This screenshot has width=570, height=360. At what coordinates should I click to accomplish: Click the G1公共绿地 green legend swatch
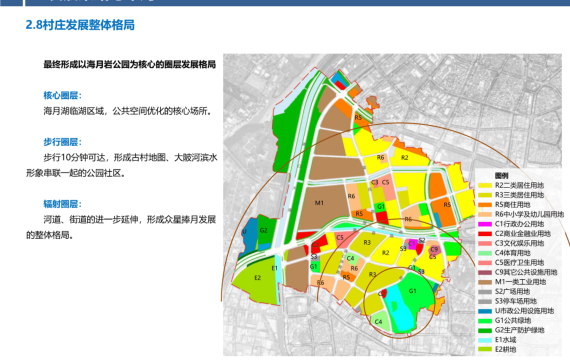(485, 321)
